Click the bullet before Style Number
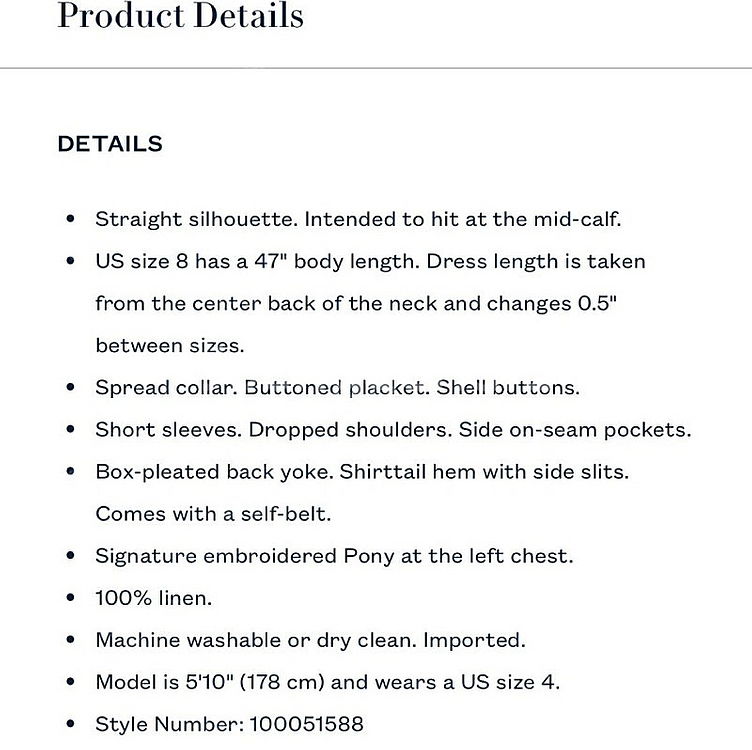This screenshot has height=750, width=752. pos(70,724)
